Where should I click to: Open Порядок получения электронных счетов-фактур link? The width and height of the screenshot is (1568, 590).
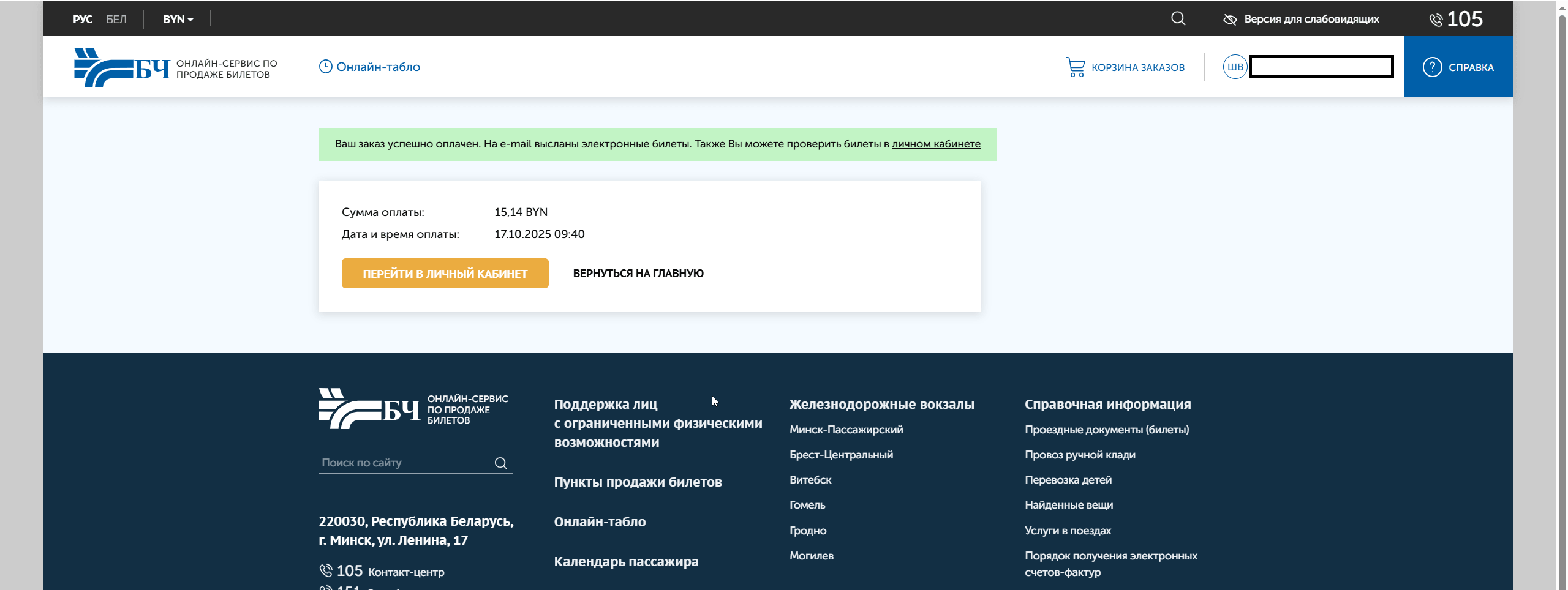coord(1111,564)
